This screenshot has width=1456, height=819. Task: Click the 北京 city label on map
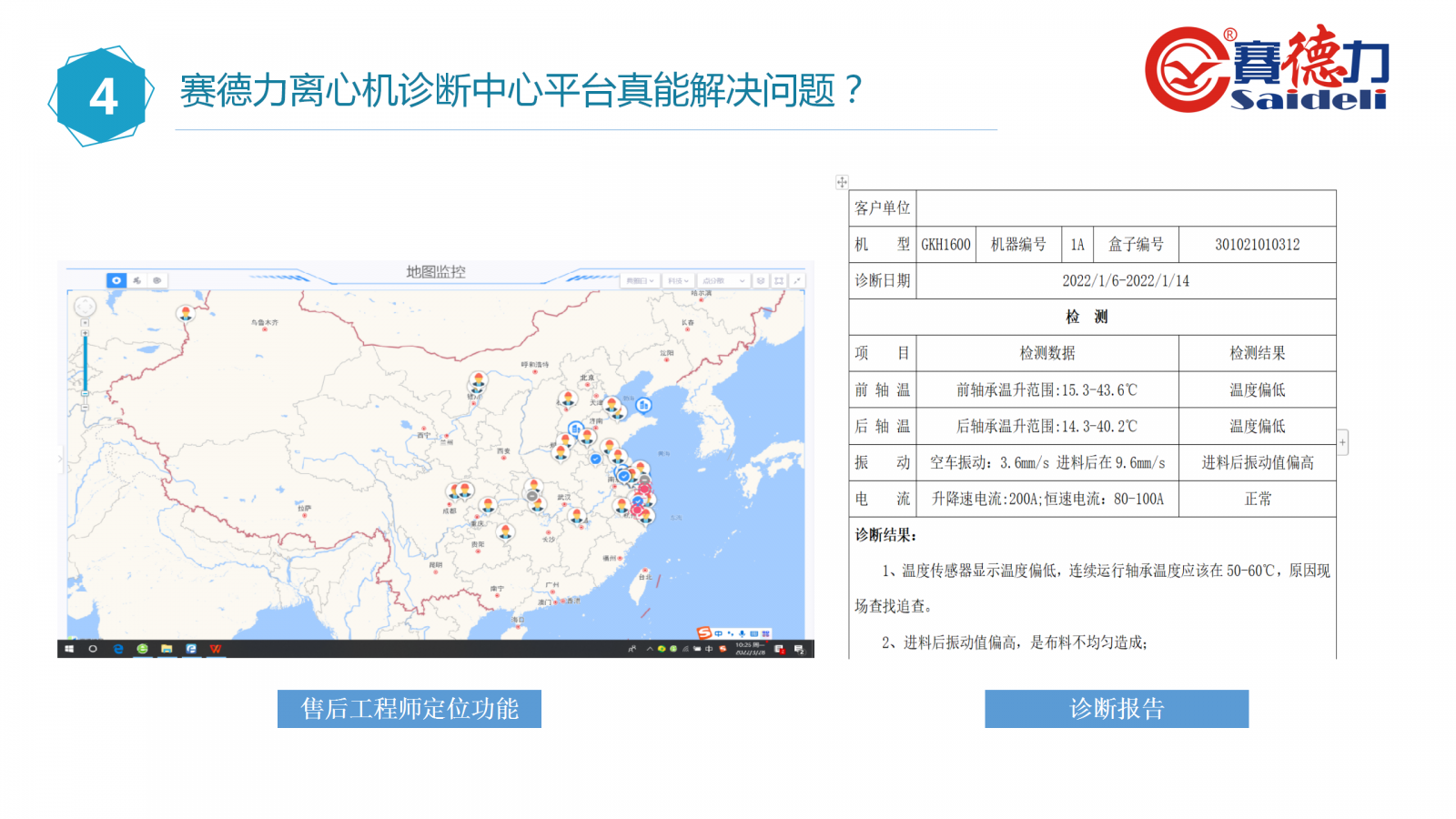(x=587, y=377)
